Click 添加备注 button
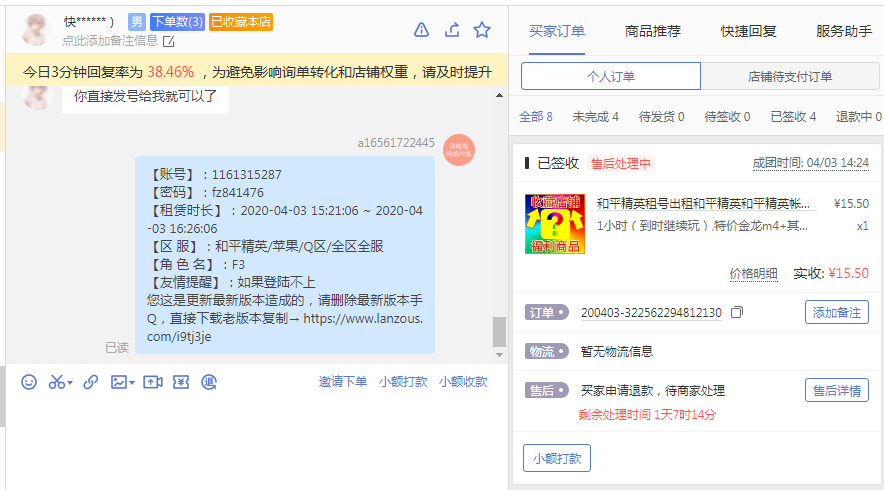Screen dimensions: 884x490 pos(837,312)
